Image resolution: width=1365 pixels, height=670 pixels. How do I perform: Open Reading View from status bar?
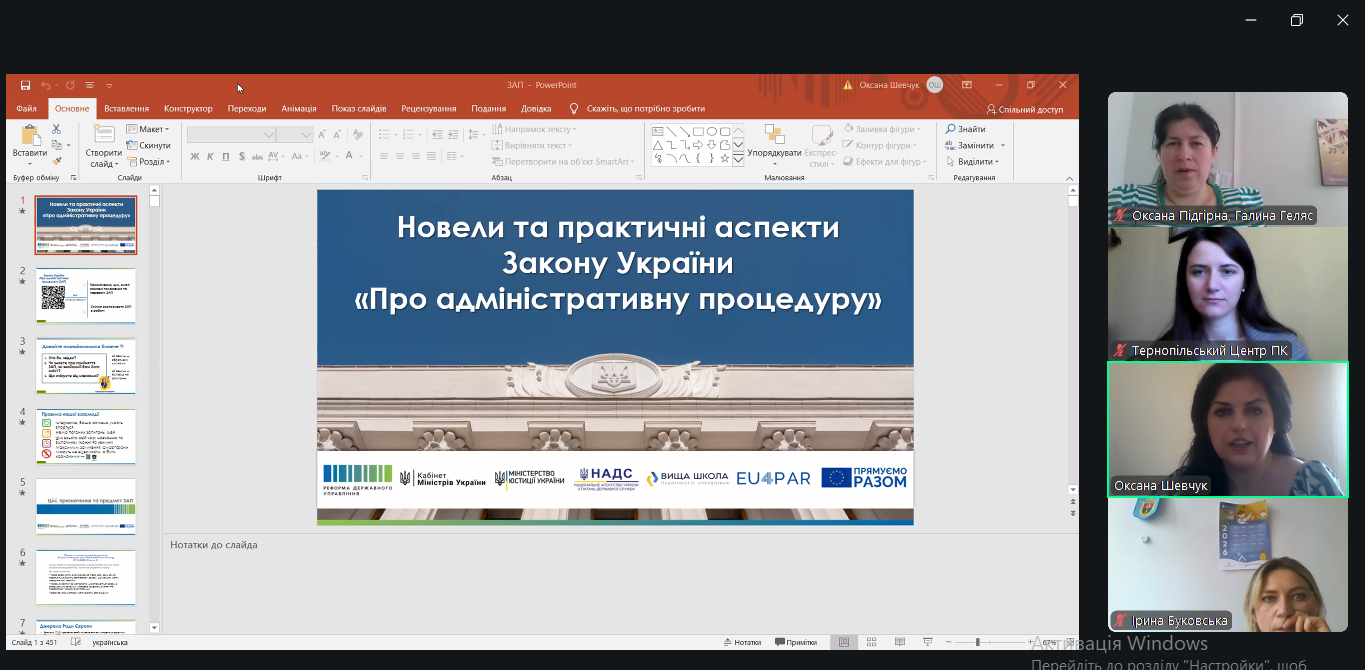(900, 642)
